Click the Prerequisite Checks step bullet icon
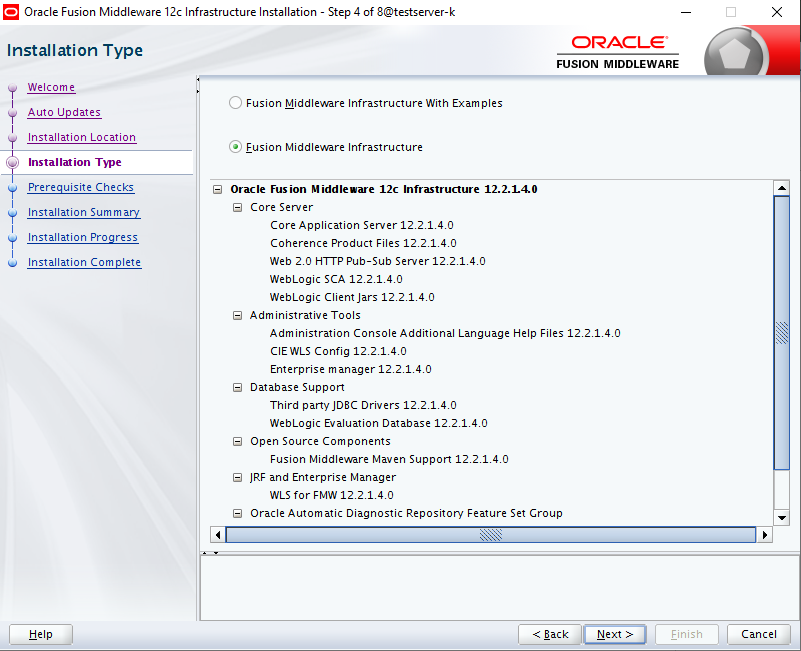The width and height of the screenshot is (801, 651). [x=13, y=188]
